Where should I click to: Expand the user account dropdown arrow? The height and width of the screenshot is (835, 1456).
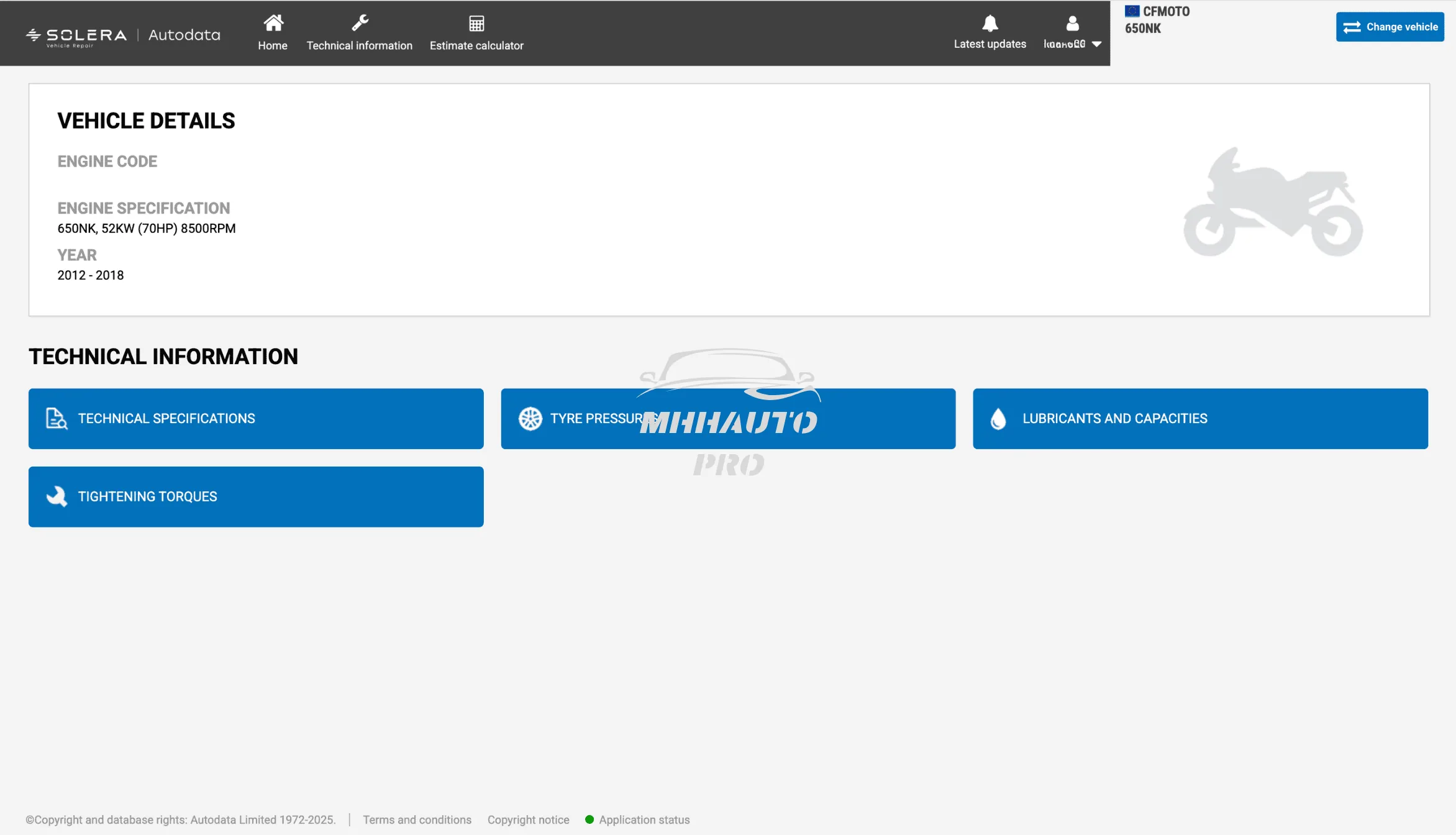point(1096,44)
